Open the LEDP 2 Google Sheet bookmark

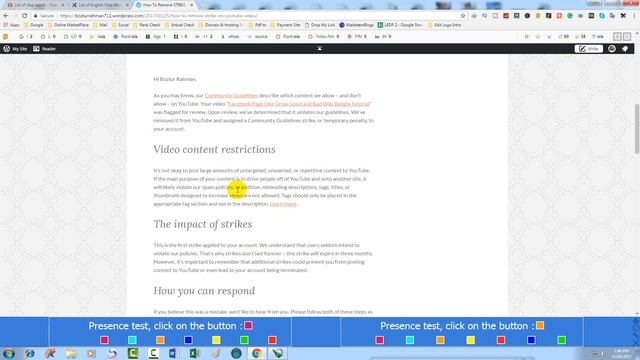(x=400, y=25)
